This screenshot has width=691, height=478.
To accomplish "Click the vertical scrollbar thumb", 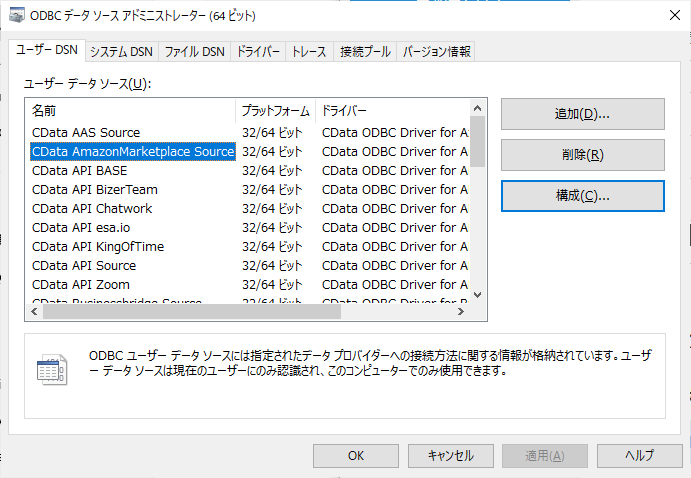I will [477, 141].
